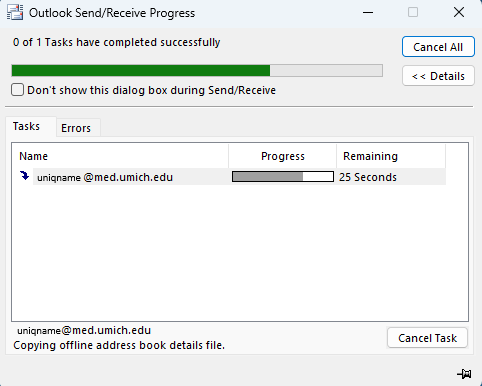Cancel all tasks with Cancel All button
This screenshot has height=386, width=482.
point(438,47)
